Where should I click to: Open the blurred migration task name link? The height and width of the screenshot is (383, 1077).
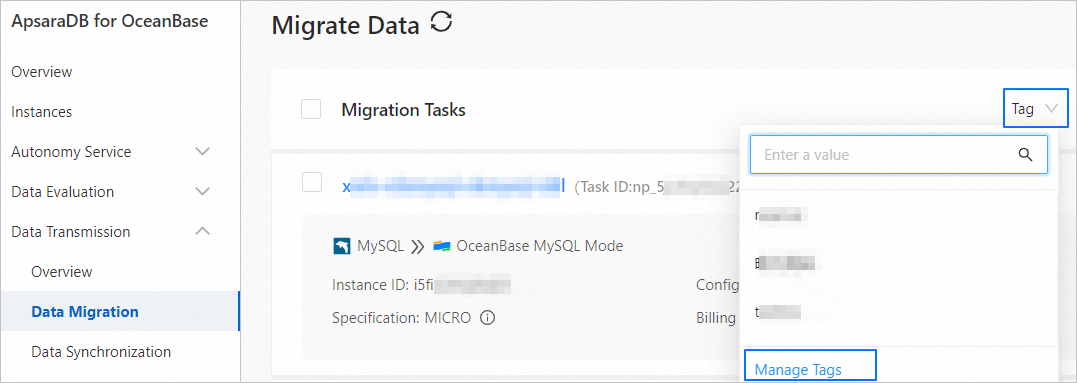pyautogui.click(x=453, y=186)
